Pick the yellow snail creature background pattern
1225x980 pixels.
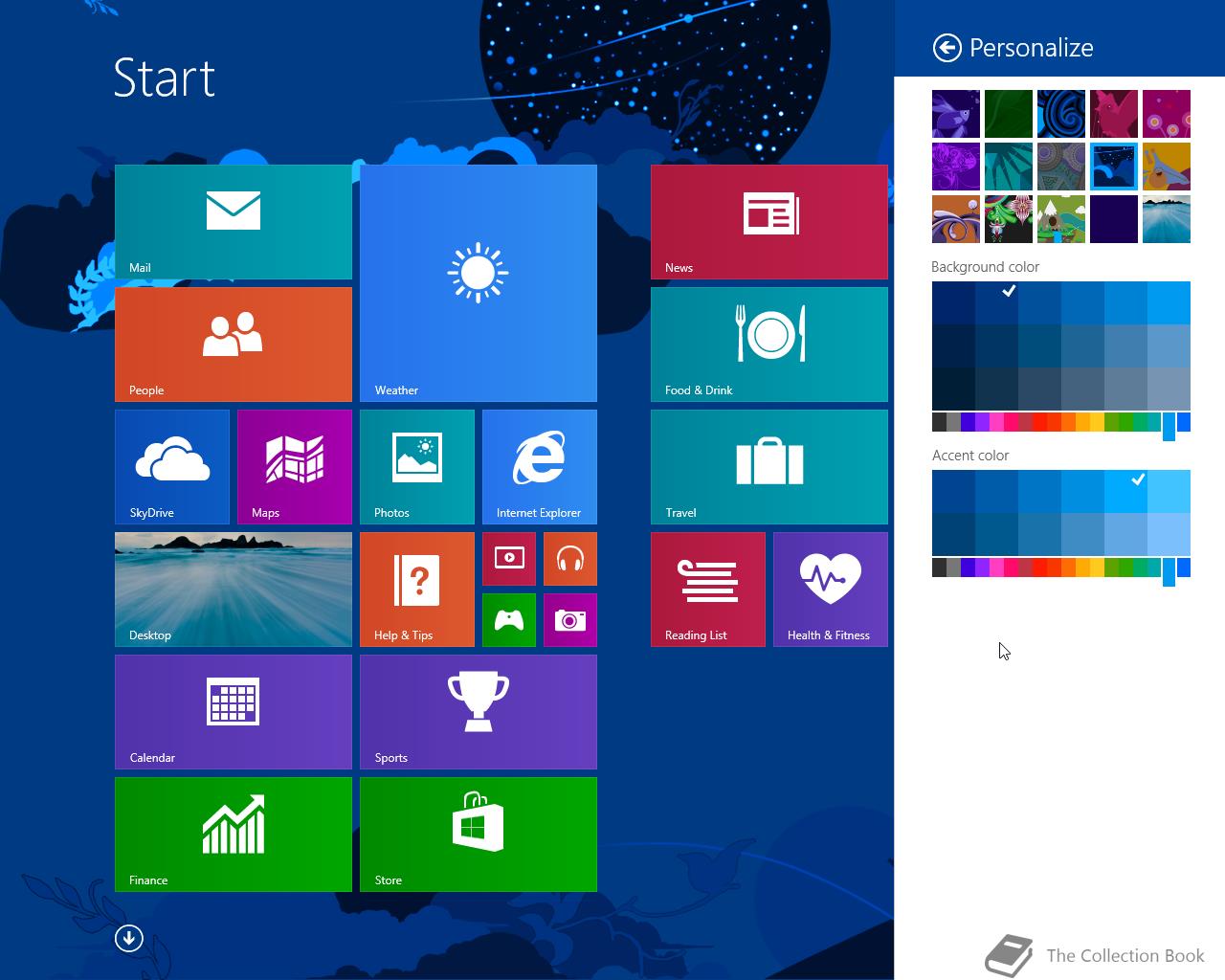(x=1167, y=167)
